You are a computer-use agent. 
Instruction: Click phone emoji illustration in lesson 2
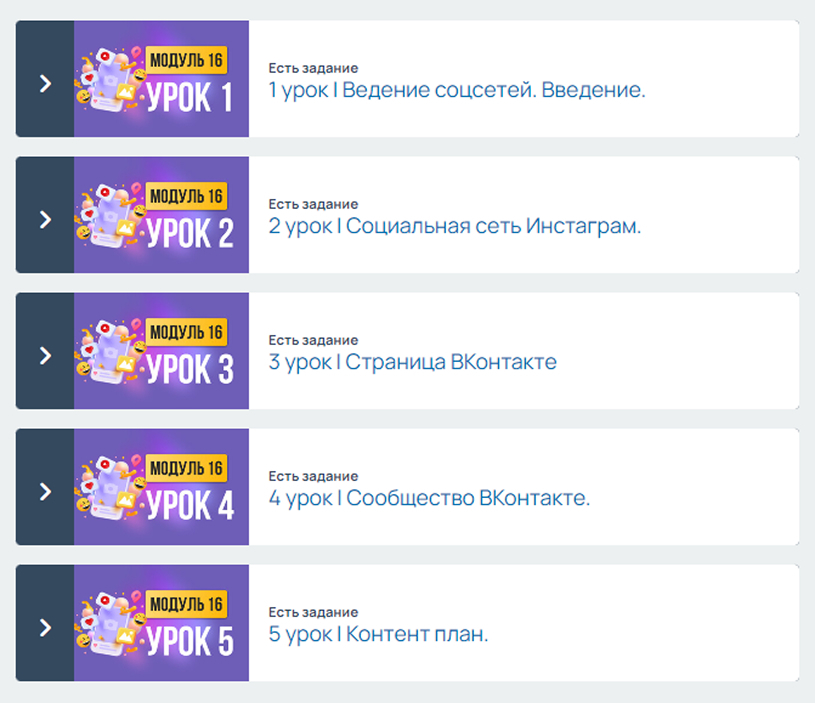tap(110, 215)
